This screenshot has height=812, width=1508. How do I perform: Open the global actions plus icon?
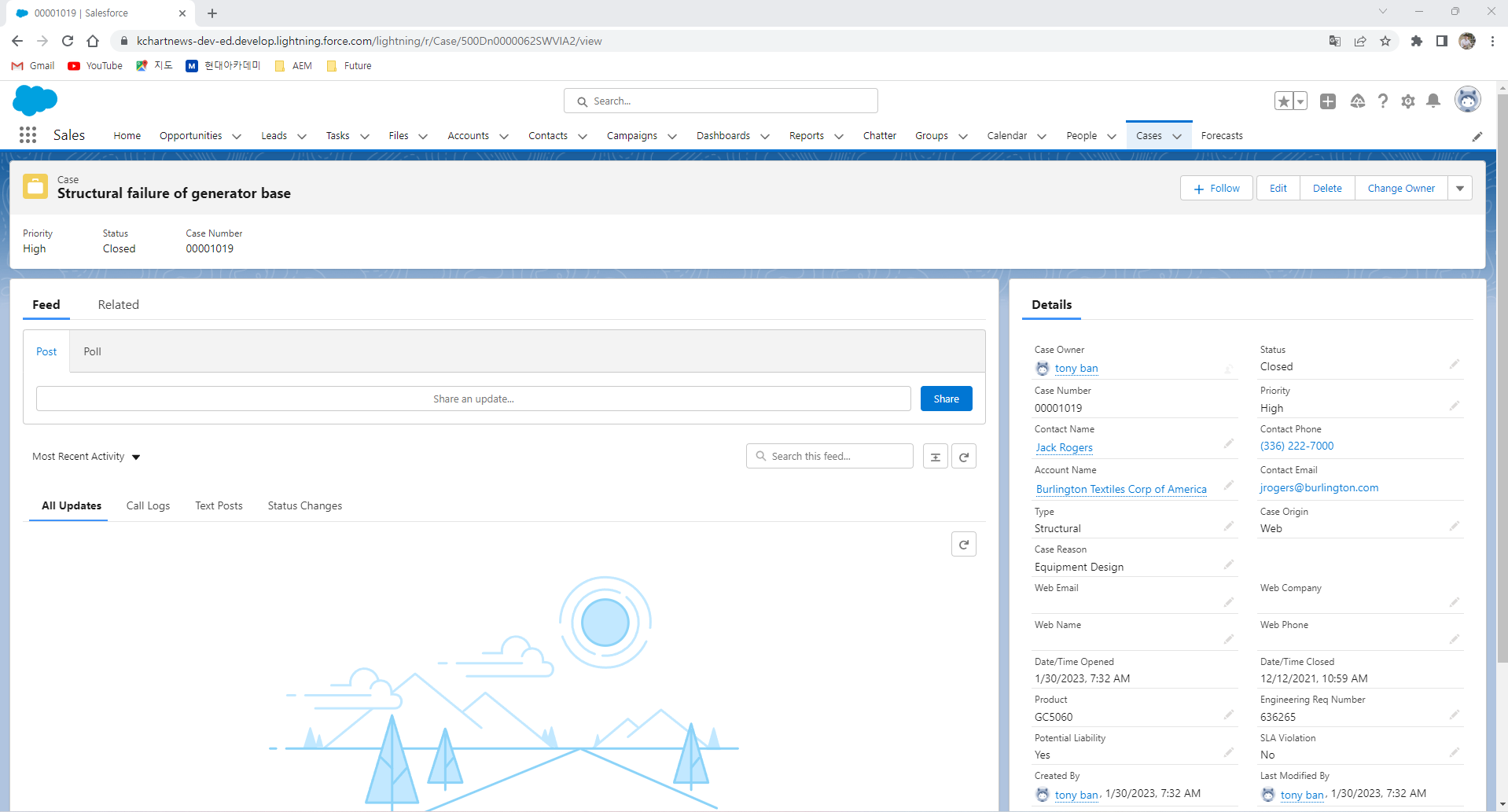[1328, 101]
